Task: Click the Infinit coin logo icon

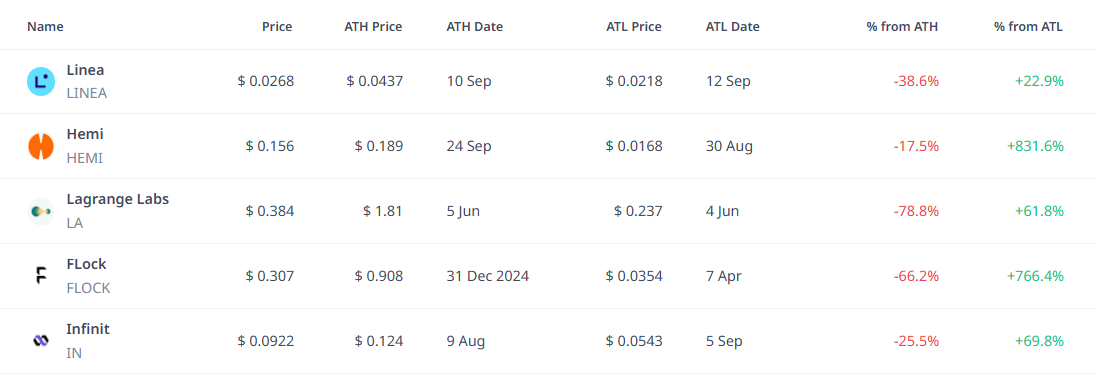Action: coord(41,341)
